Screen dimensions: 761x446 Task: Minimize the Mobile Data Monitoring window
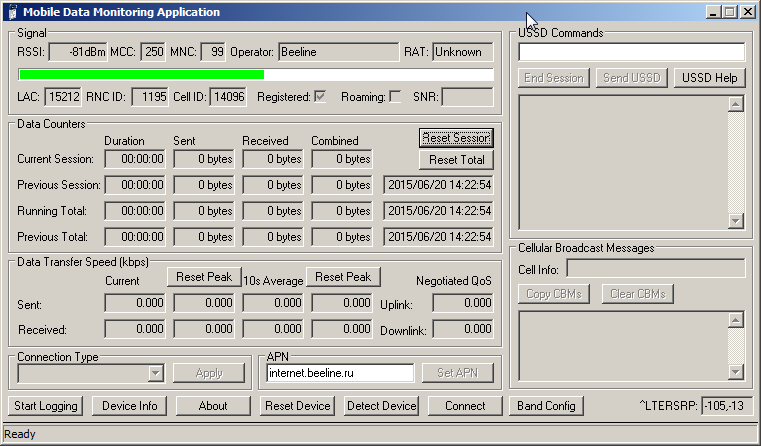[x=712, y=12]
